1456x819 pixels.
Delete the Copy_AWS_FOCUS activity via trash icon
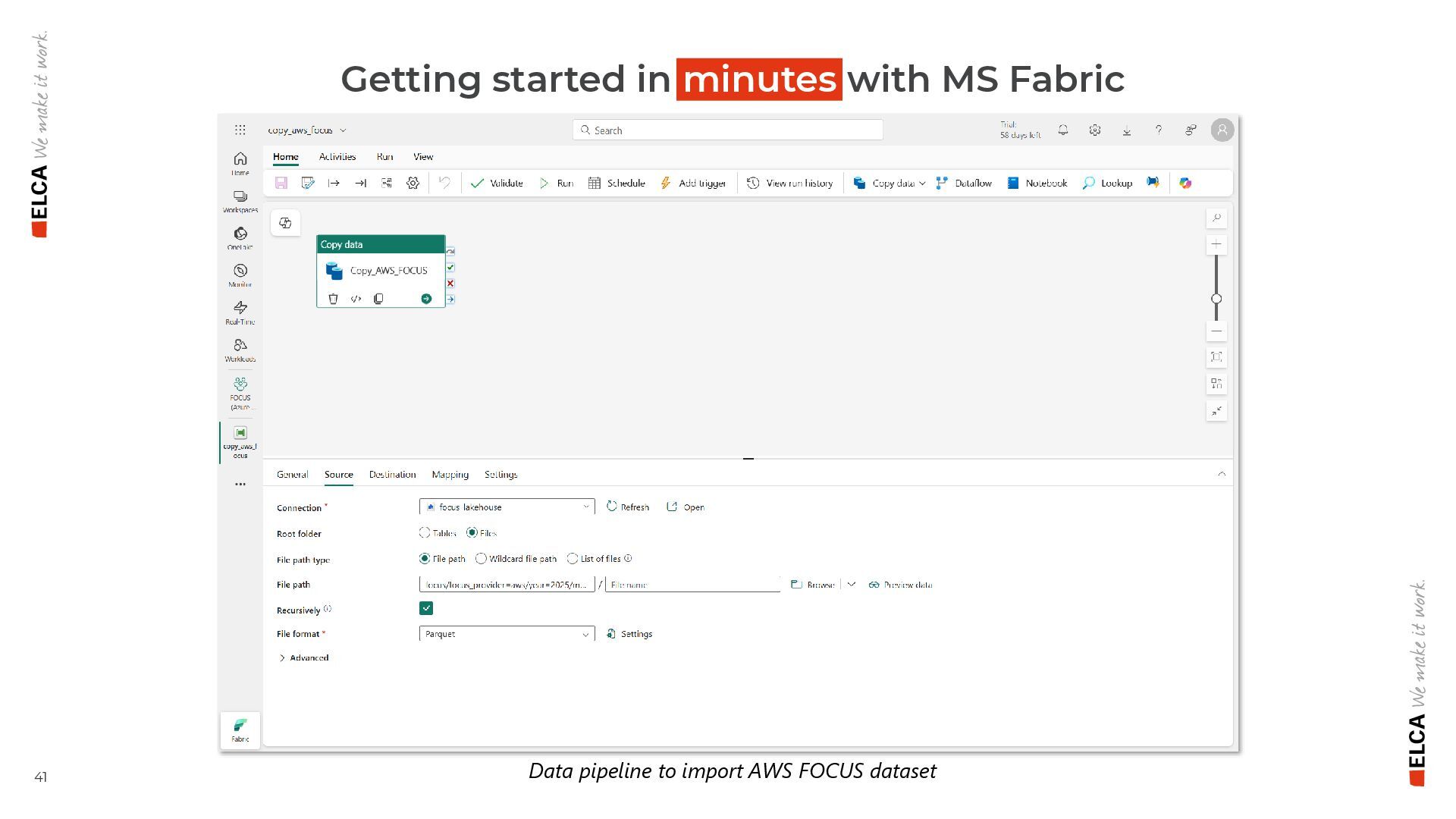(333, 299)
